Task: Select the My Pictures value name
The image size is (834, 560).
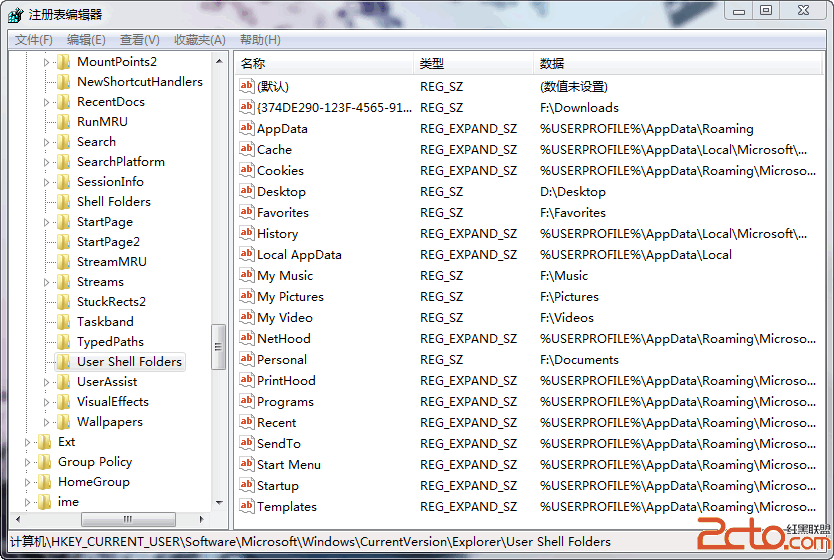Action: click(290, 297)
